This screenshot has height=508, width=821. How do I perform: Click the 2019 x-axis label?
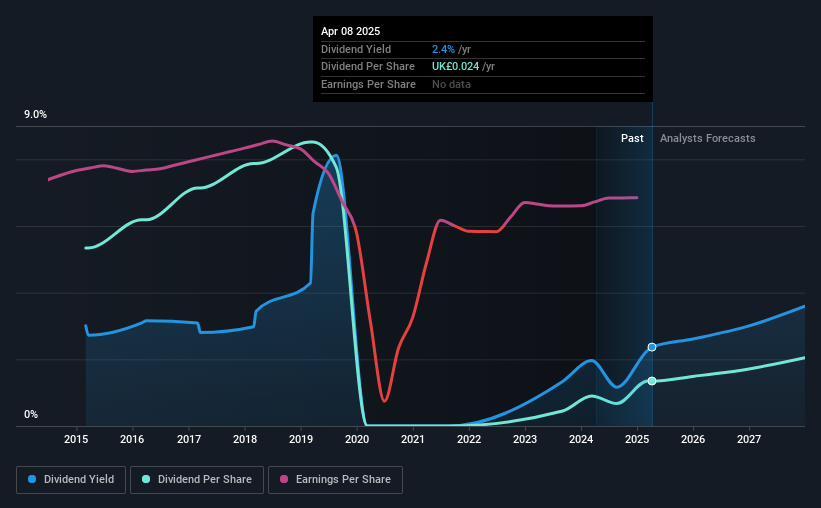coord(301,439)
